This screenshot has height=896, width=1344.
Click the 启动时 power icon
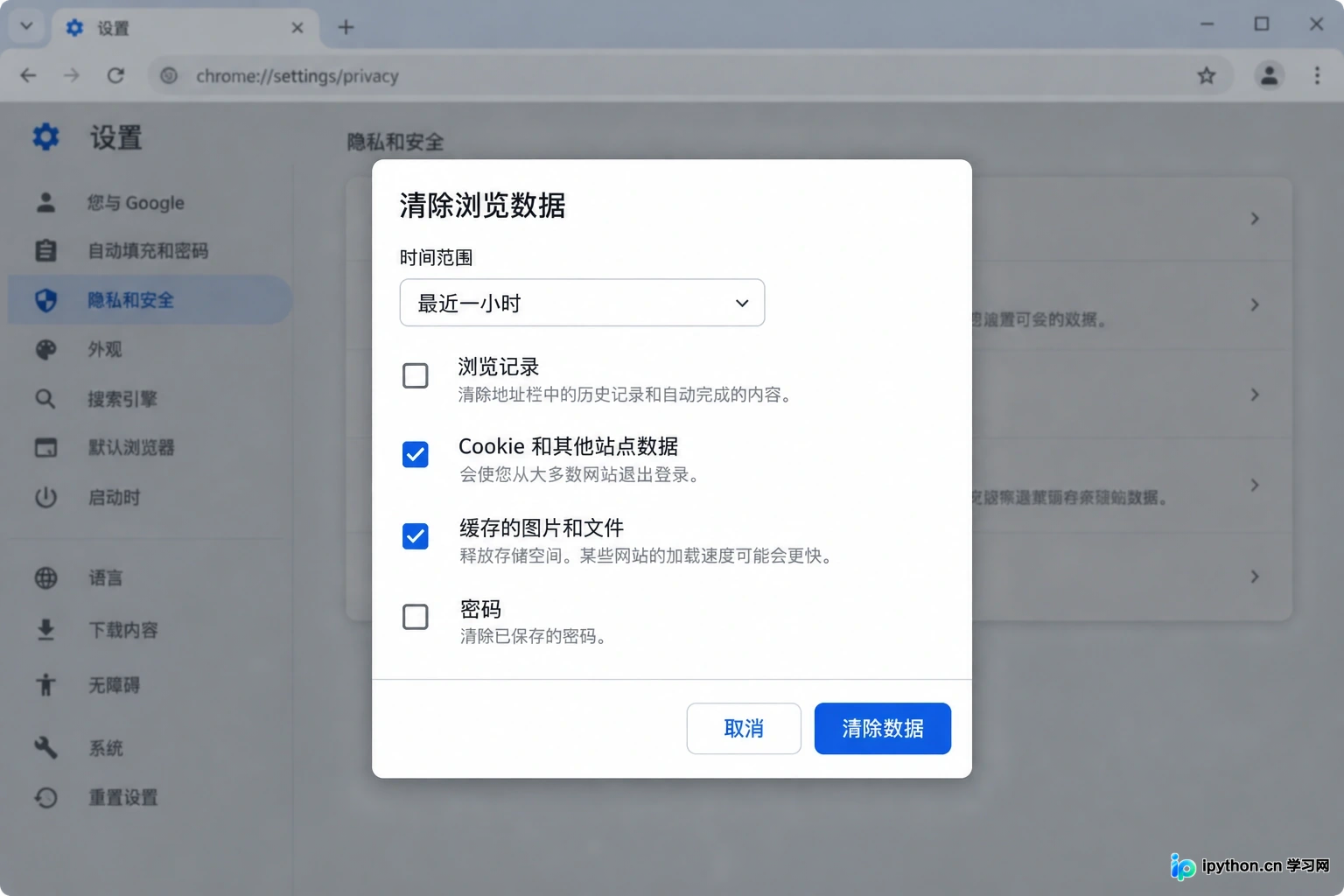click(x=45, y=498)
